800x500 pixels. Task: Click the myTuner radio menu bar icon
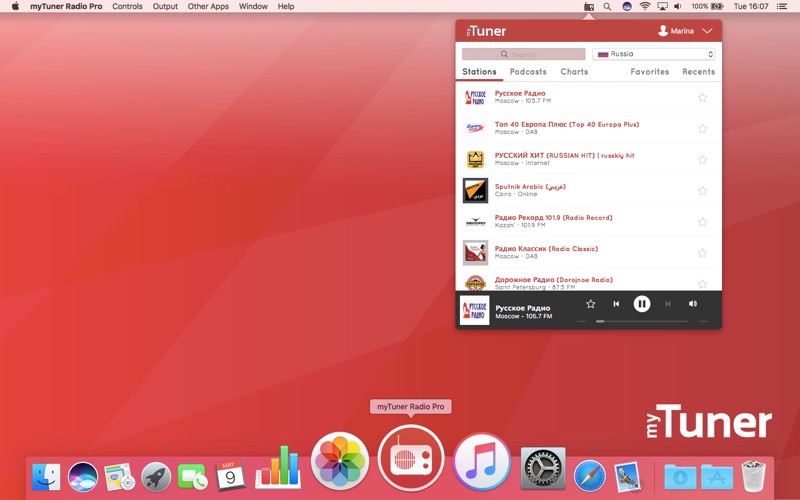[589, 6]
